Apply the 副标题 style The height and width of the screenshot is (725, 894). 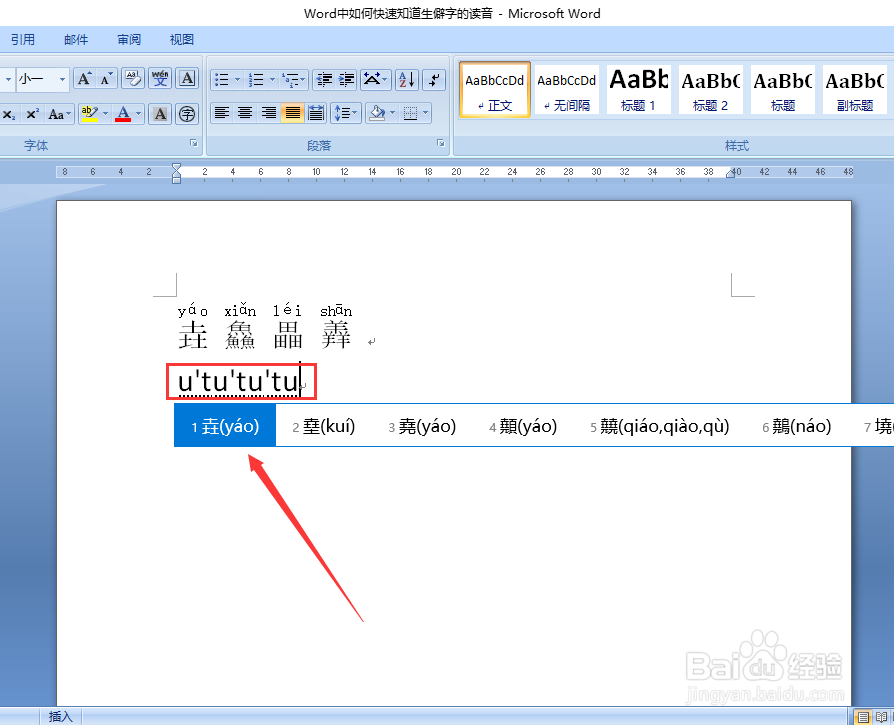click(x=855, y=90)
